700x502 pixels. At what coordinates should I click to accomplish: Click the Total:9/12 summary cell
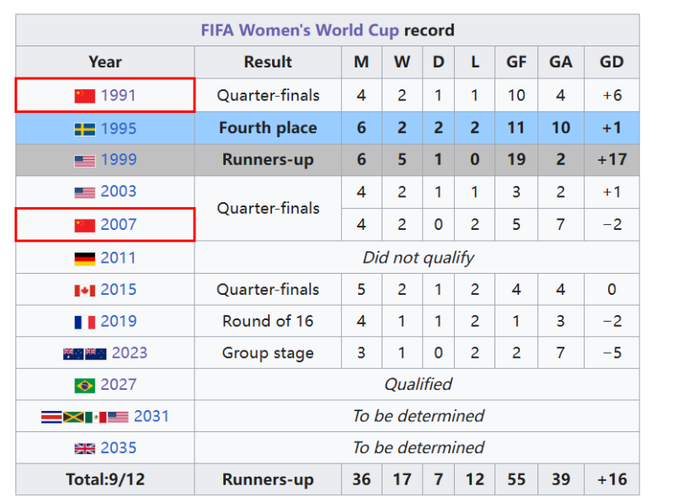pyautogui.click(x=105, y=480)
